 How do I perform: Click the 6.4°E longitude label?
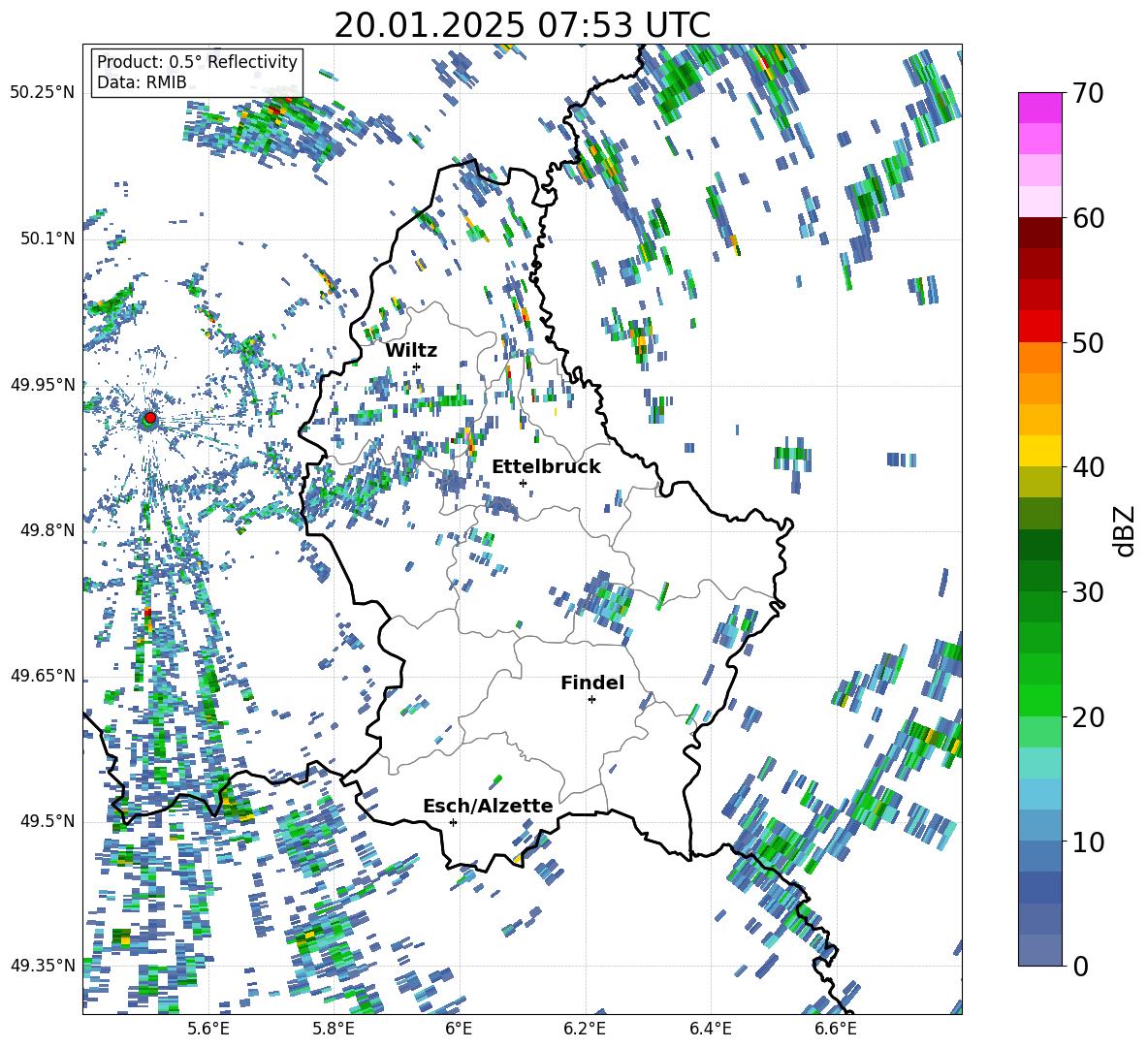point(710,1029)
